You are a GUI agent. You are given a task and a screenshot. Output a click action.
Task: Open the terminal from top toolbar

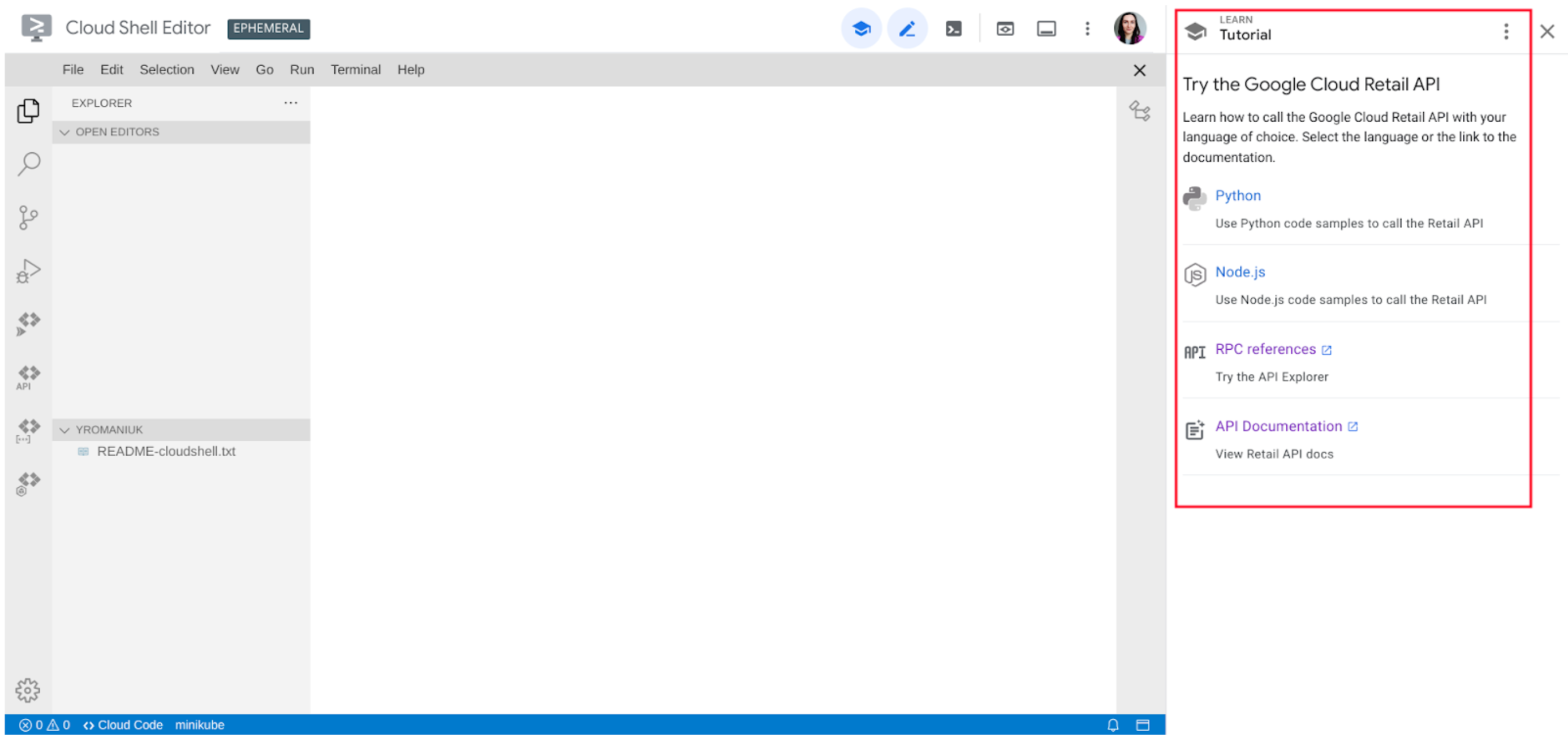[x=953, y=29]
